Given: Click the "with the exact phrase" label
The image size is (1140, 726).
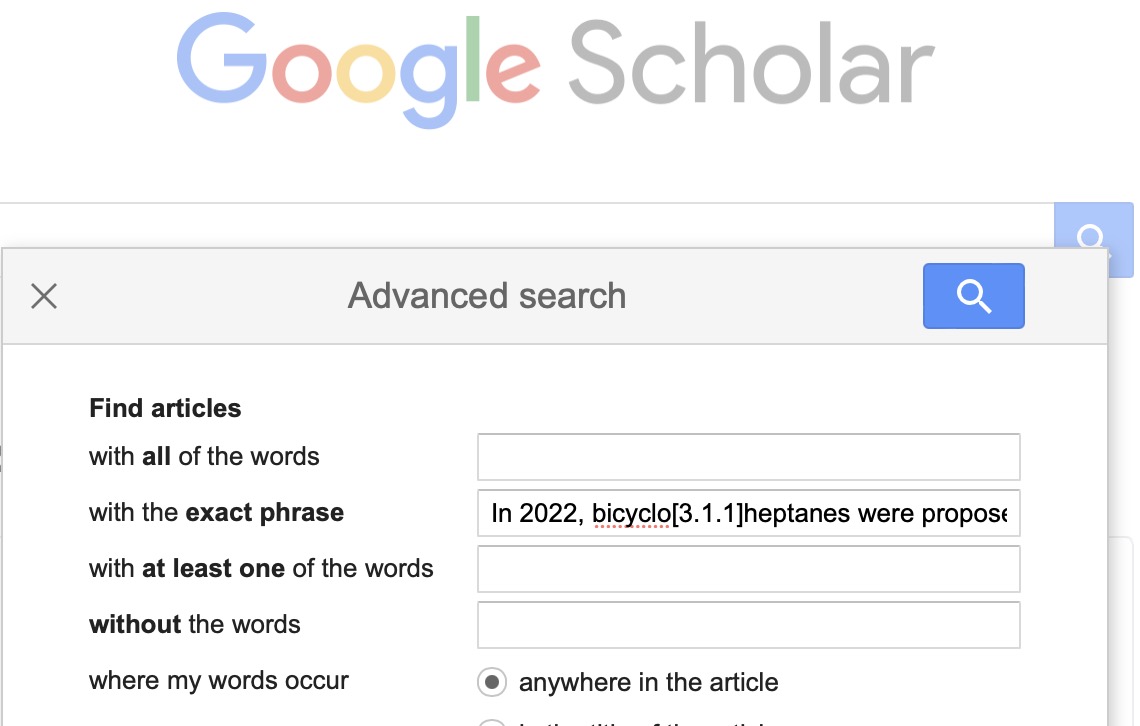Looking at the screenshot, I should [216, 513].
